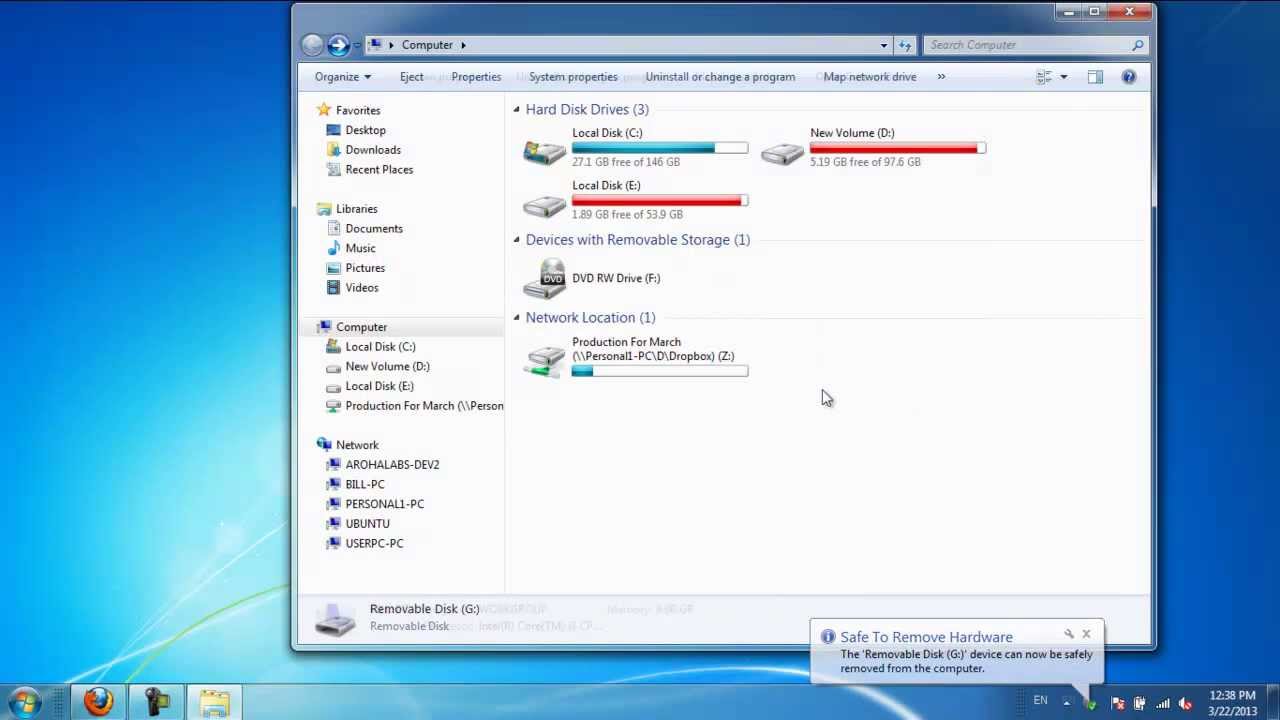Click Eject in the toolbar

tap(412, 77)
